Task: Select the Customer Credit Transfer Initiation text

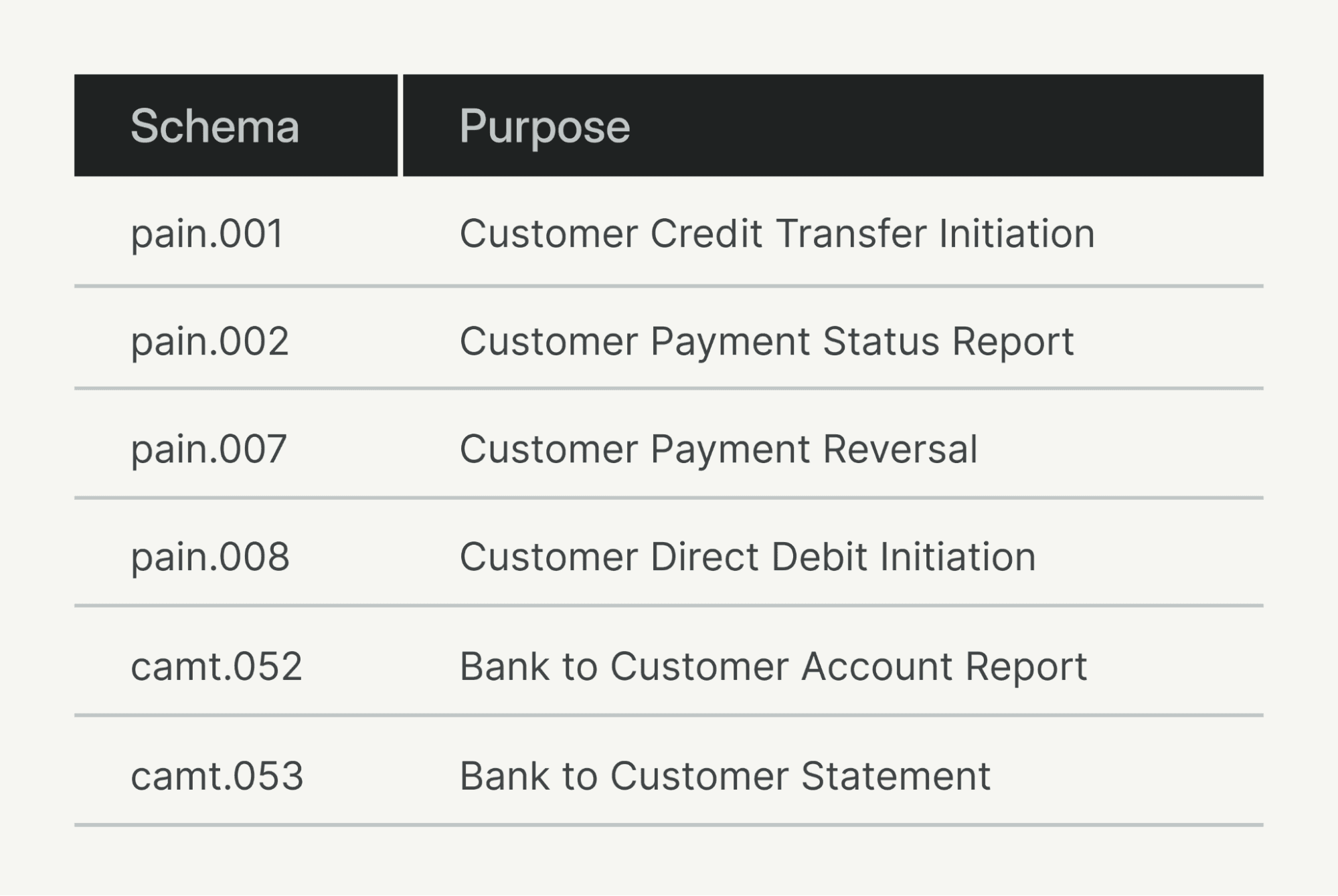Action: coord(776,234)
